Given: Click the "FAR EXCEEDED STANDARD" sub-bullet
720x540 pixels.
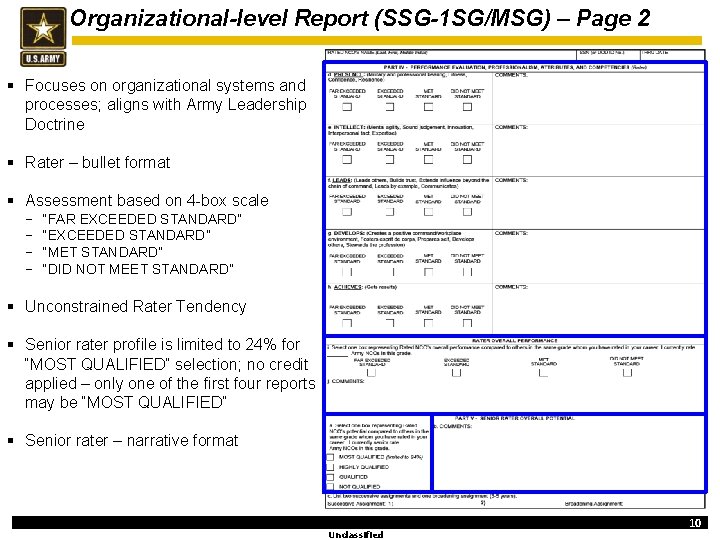Looking at the screenshot, I should [142, 219].
